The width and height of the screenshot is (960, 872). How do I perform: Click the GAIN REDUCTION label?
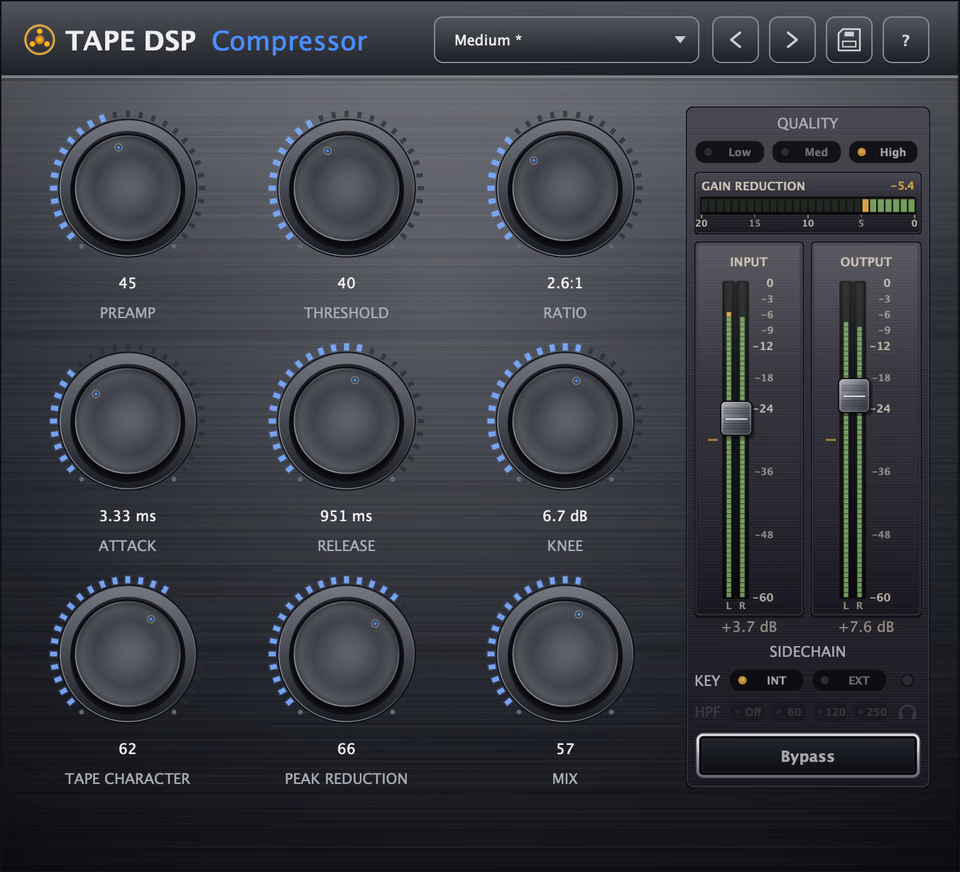click(x=753, y=186)
